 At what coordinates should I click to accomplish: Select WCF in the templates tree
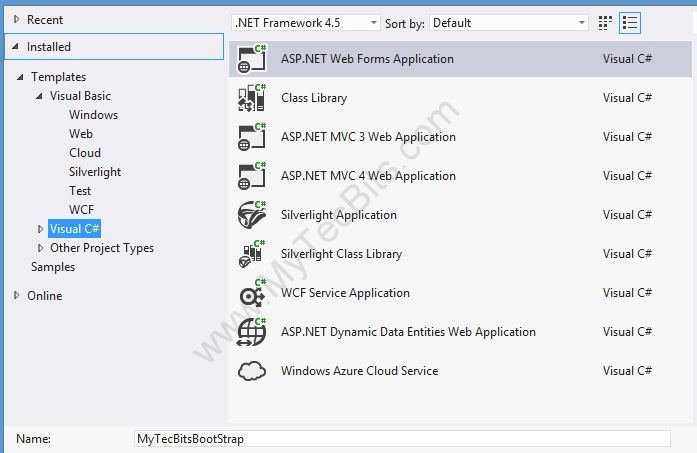tap(81, 210)
